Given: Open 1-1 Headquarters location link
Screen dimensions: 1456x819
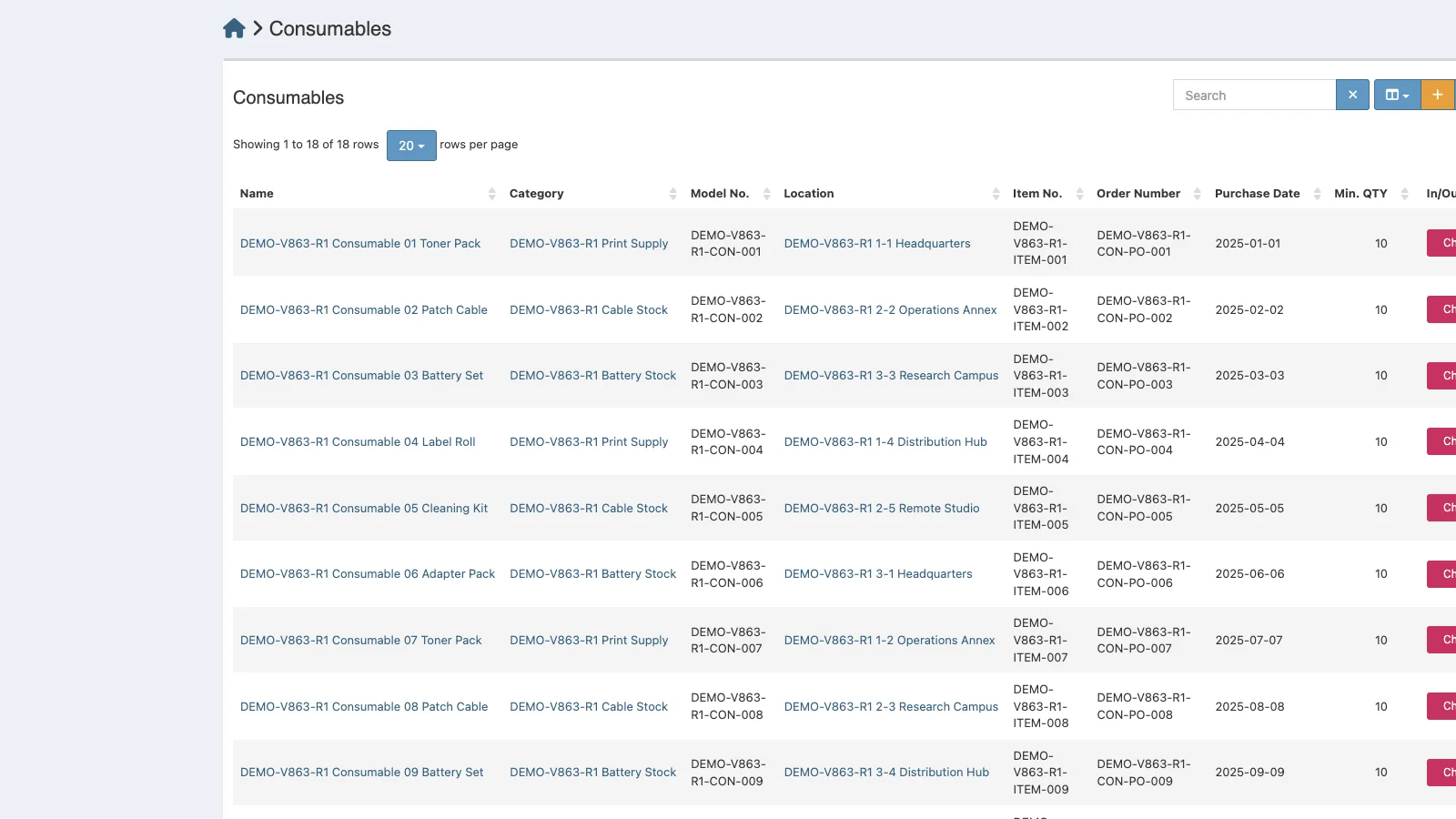Looking at the screenshot, I should (877, 243).
